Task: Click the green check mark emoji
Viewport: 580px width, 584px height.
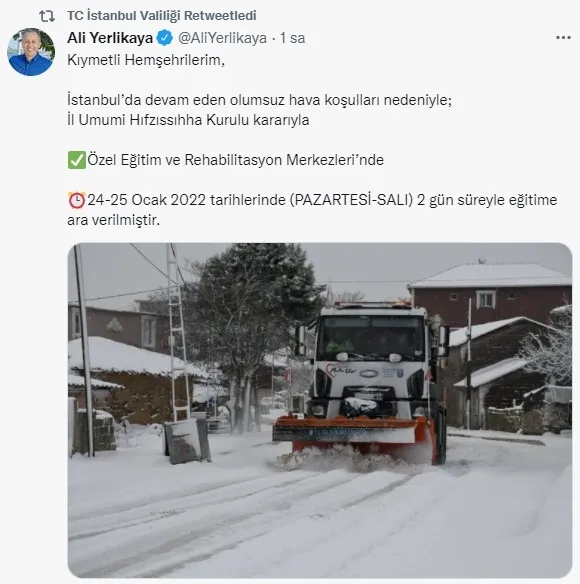Action: click(x=77, y=160)
